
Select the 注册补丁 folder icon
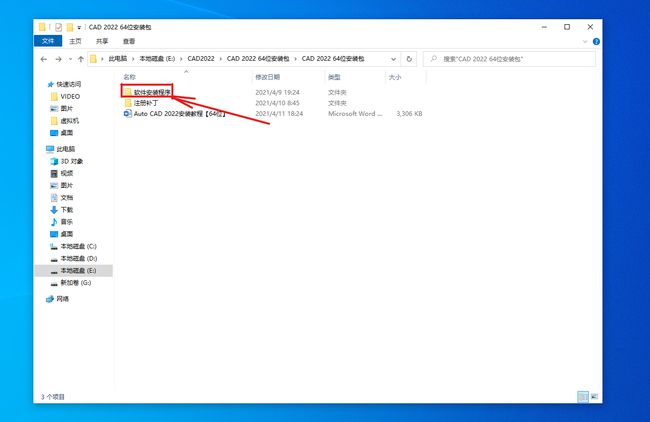[x=128, y=102]
